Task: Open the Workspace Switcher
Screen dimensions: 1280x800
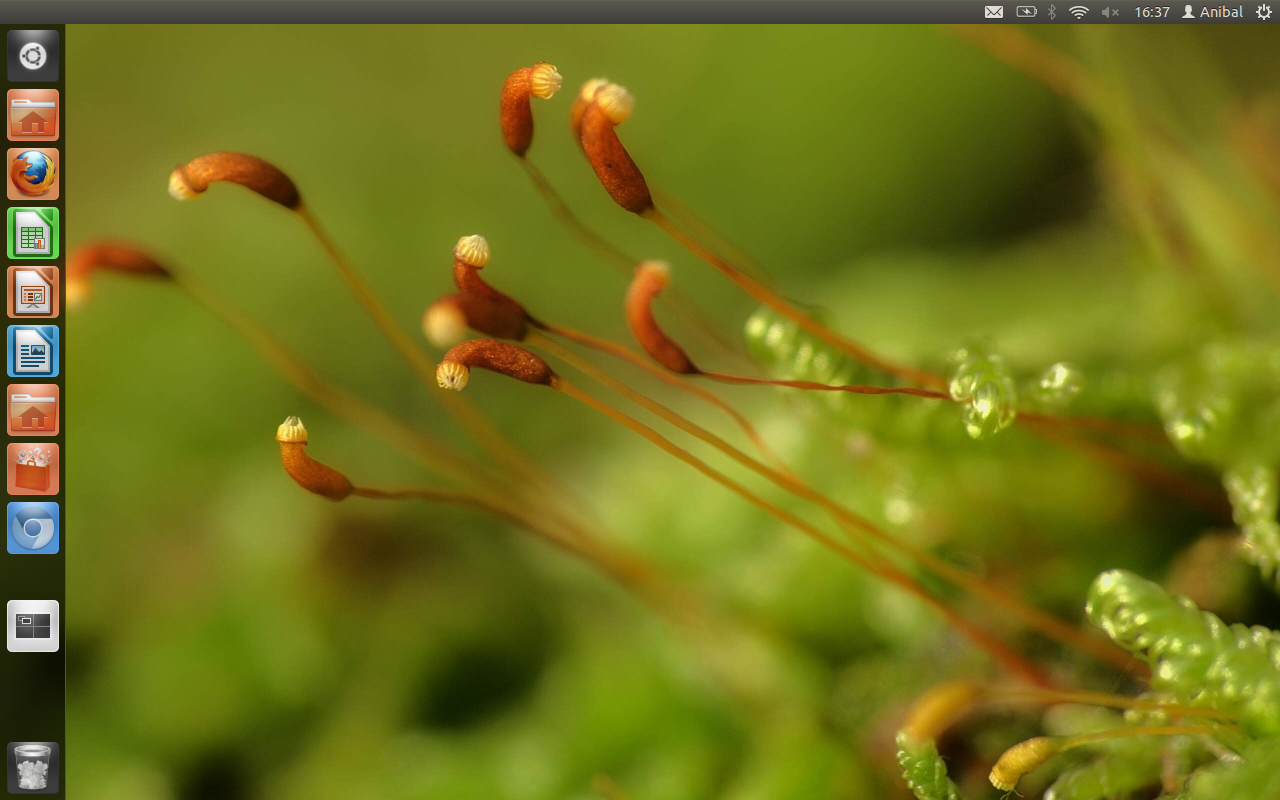Action: click(33, 626)
